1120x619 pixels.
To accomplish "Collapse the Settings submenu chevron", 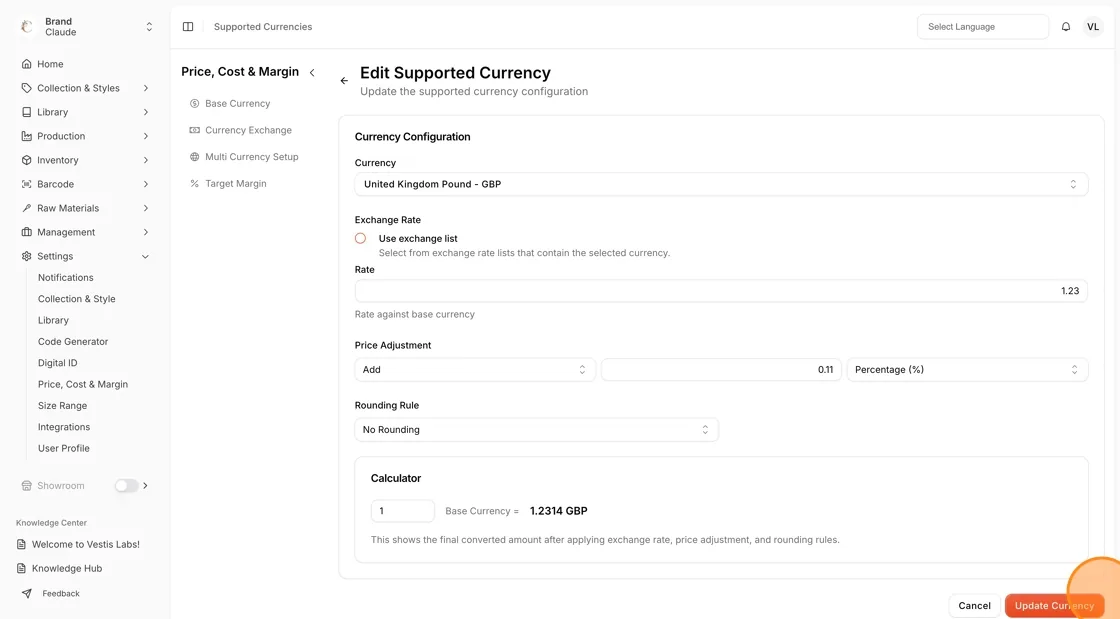I will point(146,256).
